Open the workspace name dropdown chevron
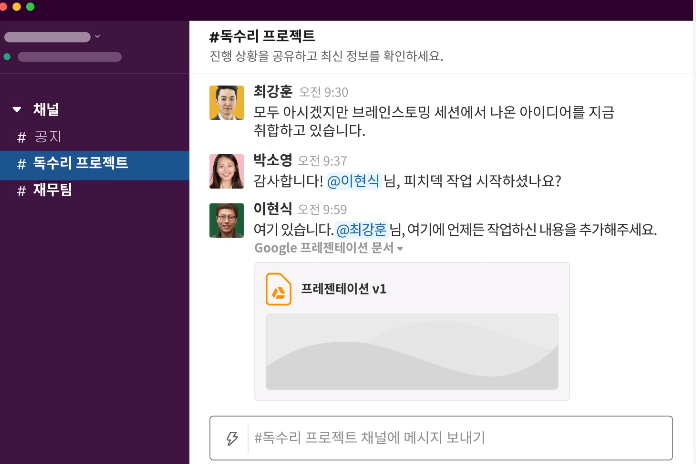The image size is (696, 464). [97, 37]
